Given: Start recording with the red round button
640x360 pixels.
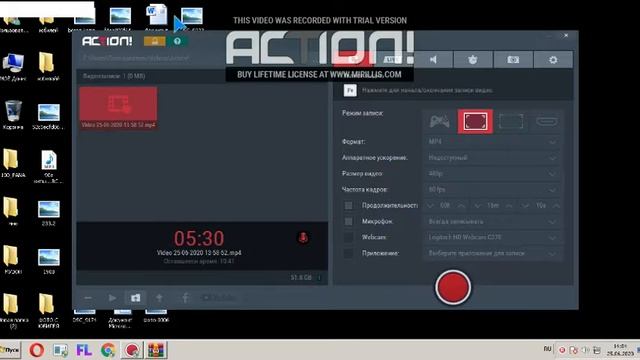Looking at the screenshot, I should [x=453, y=287].
